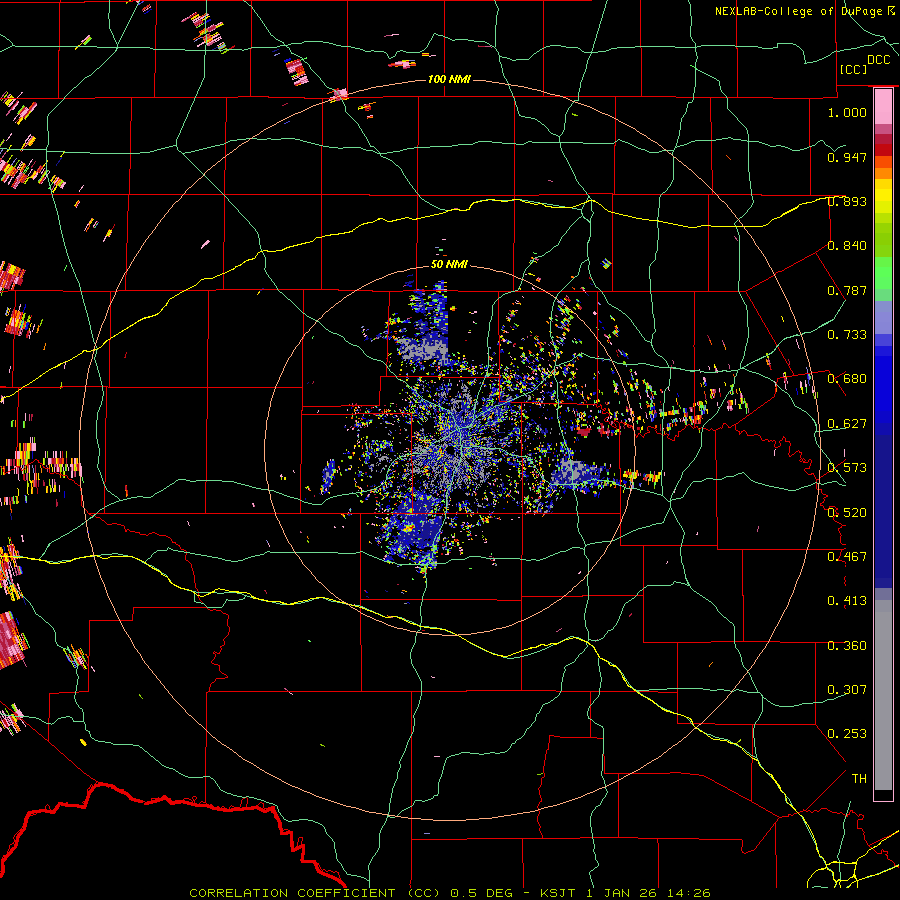Click the 1.000 scale value
The image size is (900, 900).
[847, 112]
